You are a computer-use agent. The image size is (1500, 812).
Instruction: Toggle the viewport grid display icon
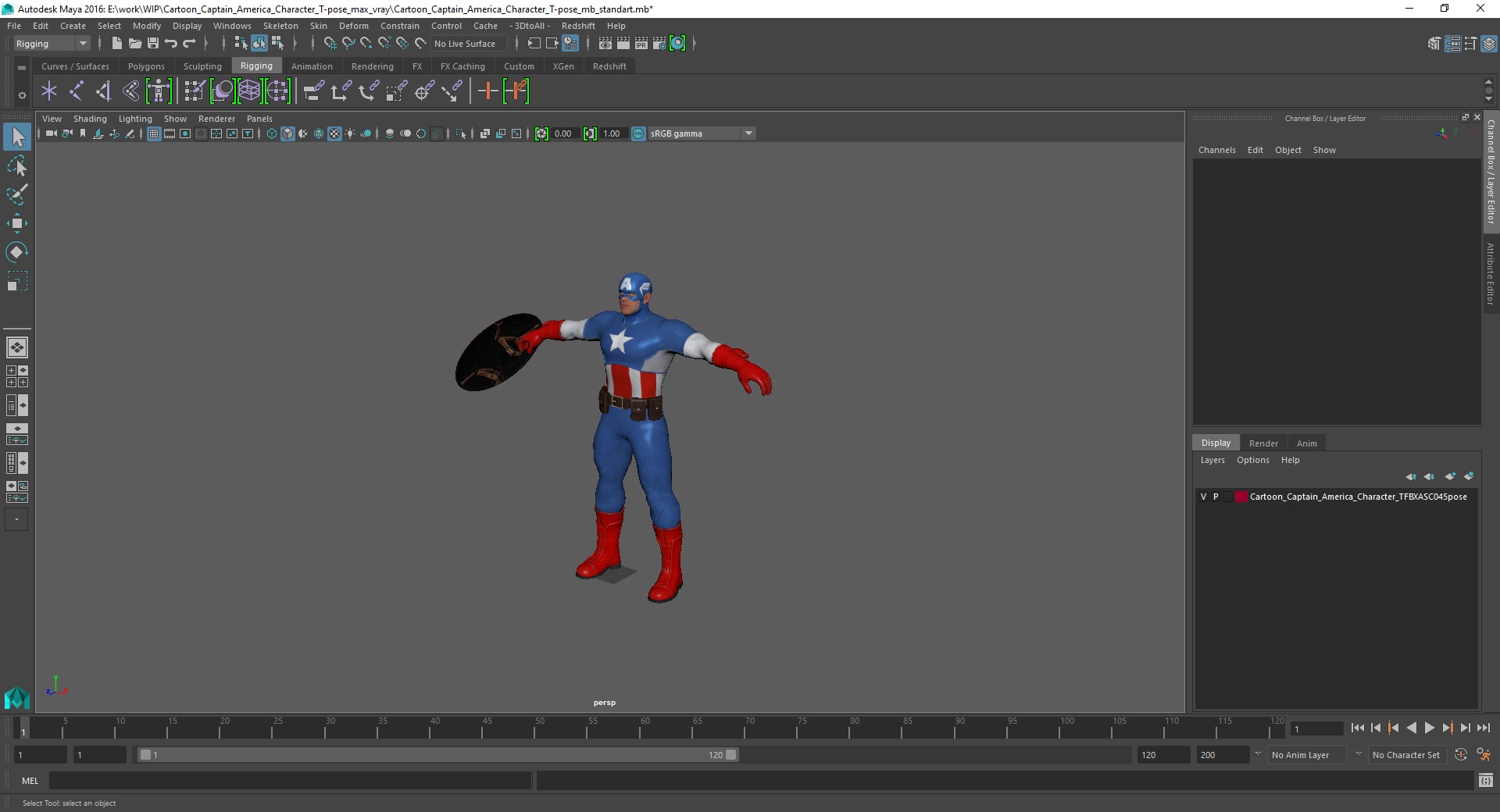154,134
